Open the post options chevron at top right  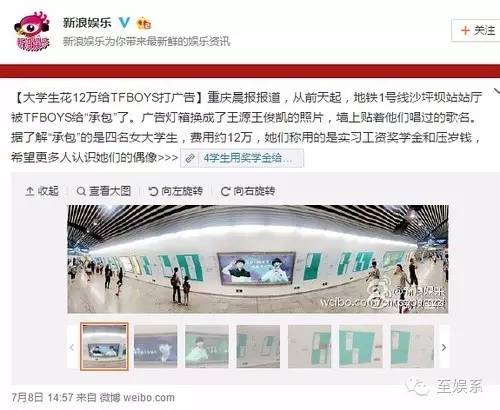[x=496, y=91]
